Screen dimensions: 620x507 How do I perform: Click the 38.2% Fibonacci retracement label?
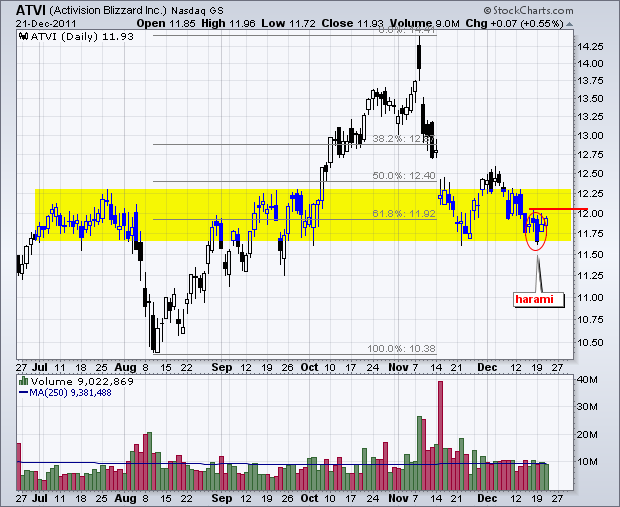[404, 138]
